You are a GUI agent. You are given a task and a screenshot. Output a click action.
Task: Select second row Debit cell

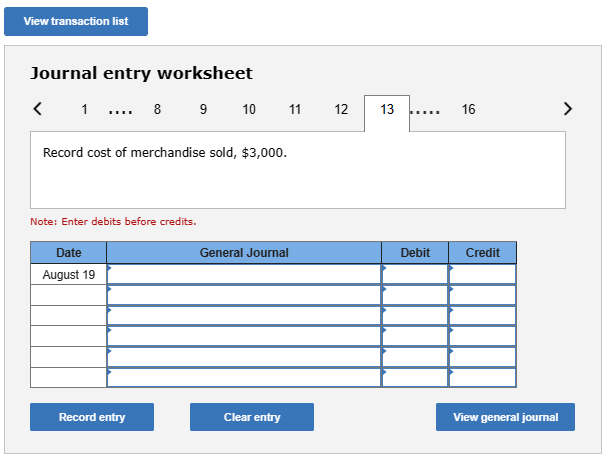click(x=415, y=295)
